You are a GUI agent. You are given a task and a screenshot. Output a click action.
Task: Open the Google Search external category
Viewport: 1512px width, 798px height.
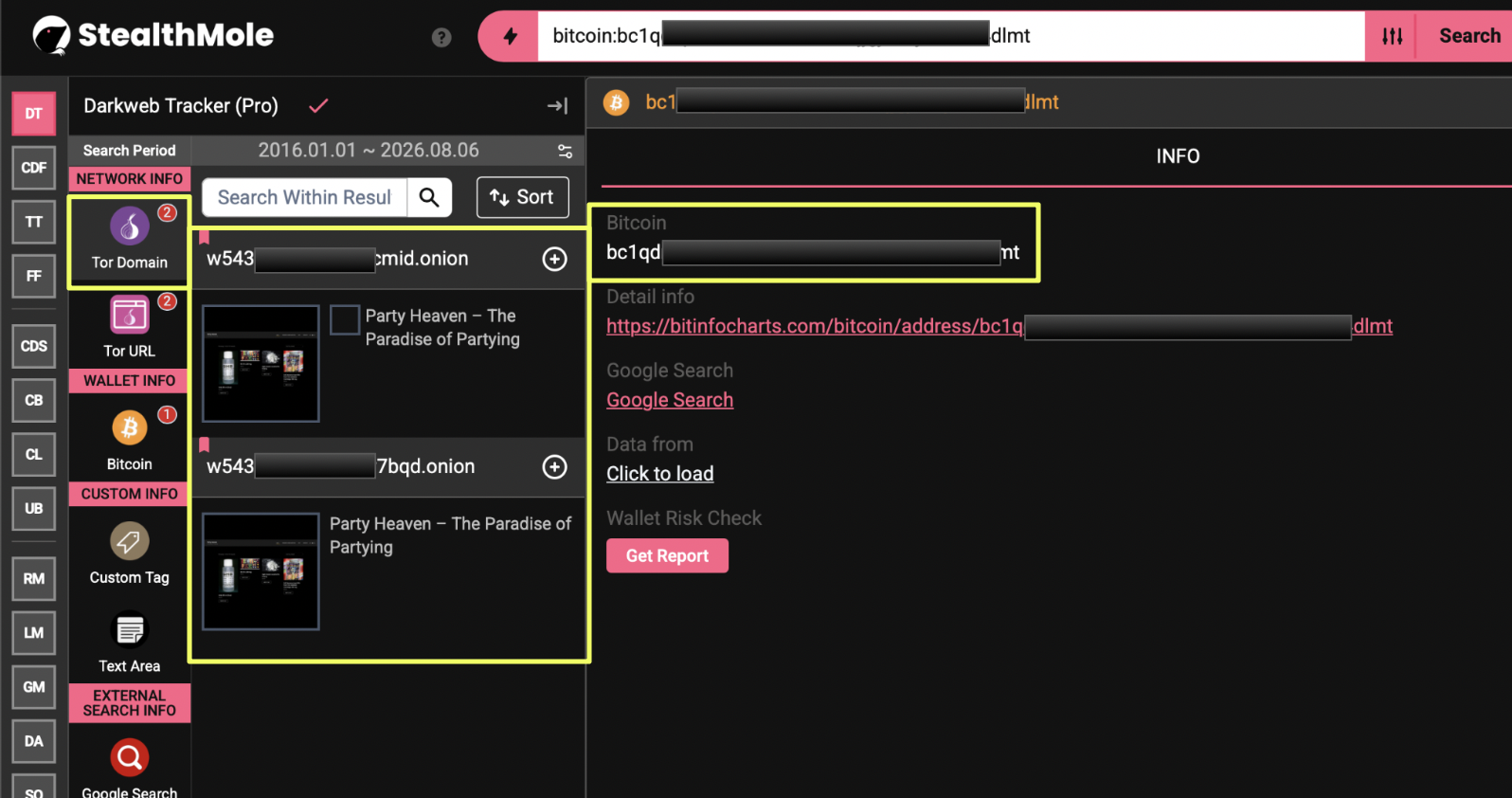point(130,766)
